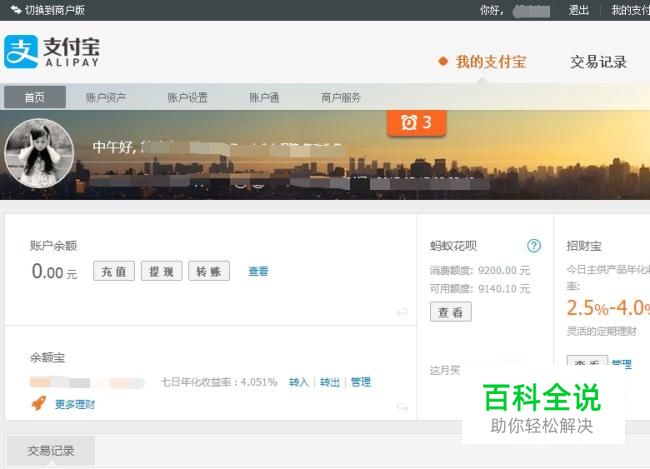Switch to merchant version via 切换到商户版
The height and width of the screenshot is (469, 650).
(55, 10)
